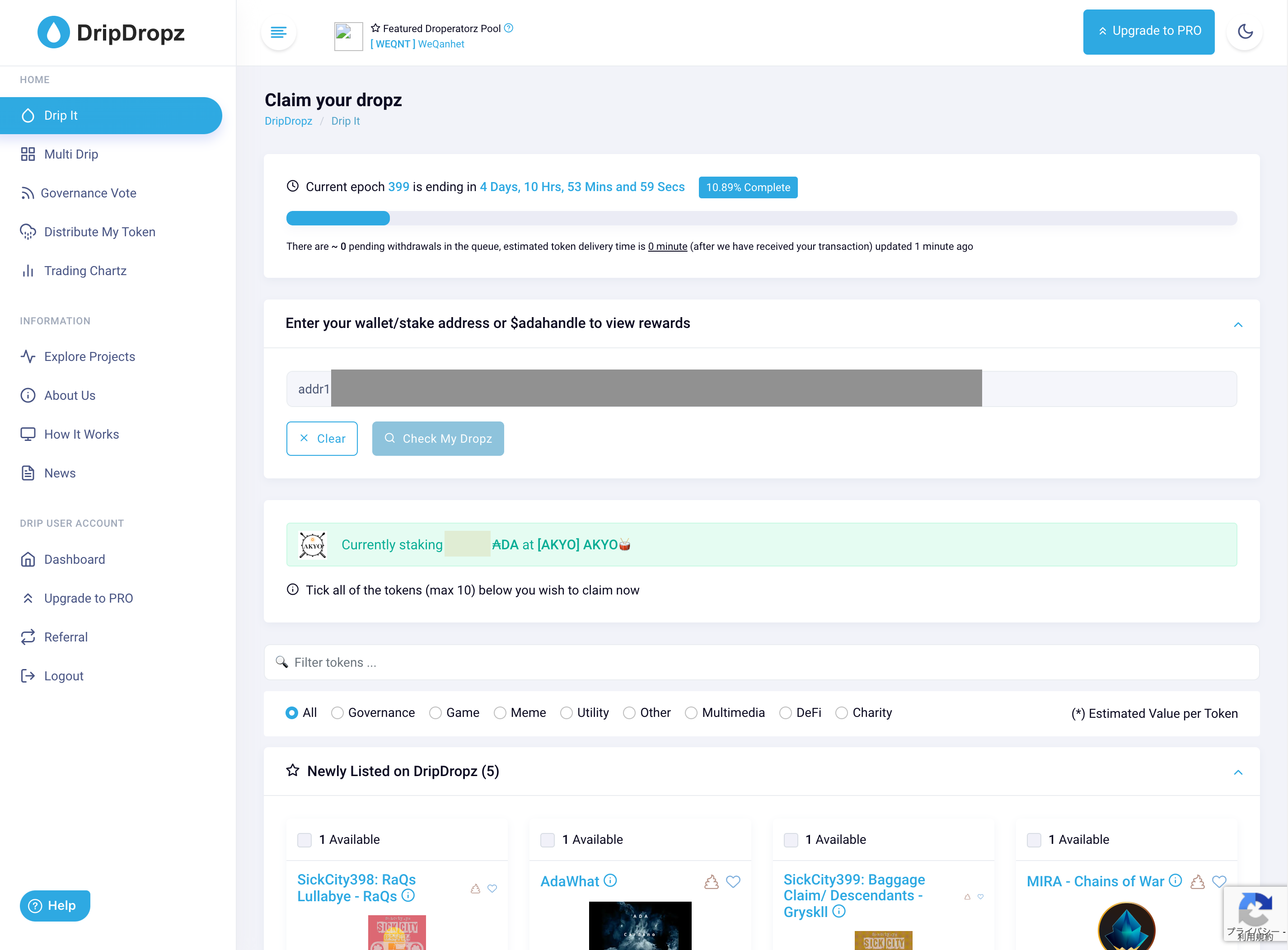The height and width of the screenshot is (950, 1288).
Task: Tick the checkbox on MIRA card
Action: tap(1034, 840)
